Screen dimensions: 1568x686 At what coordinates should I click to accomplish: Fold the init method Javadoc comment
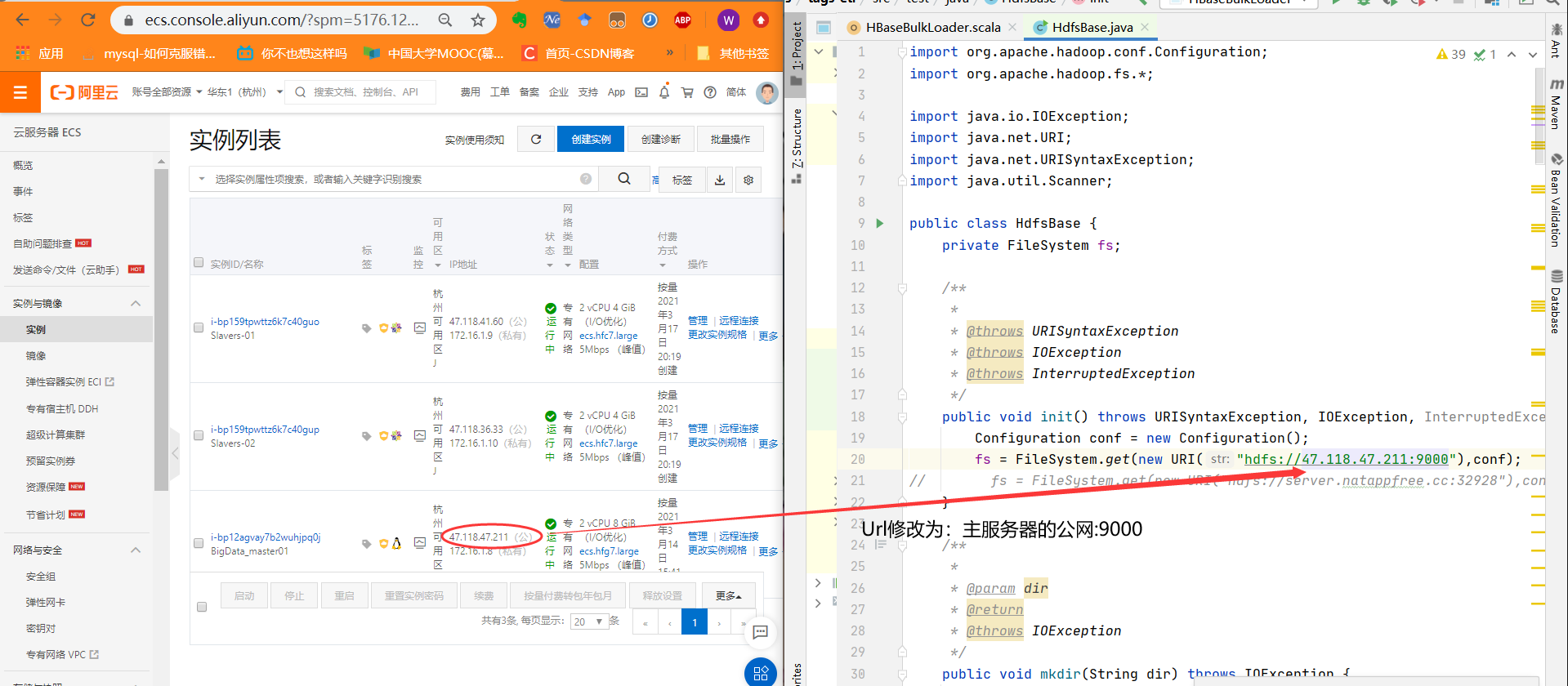point(902,288)
